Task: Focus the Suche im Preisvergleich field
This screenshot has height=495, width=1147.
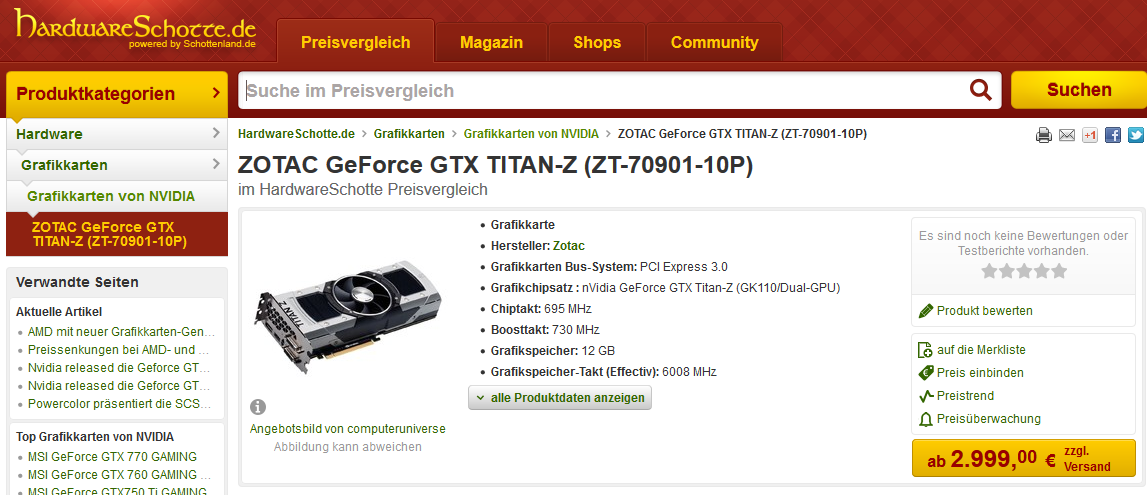Action: coord(602,91)
